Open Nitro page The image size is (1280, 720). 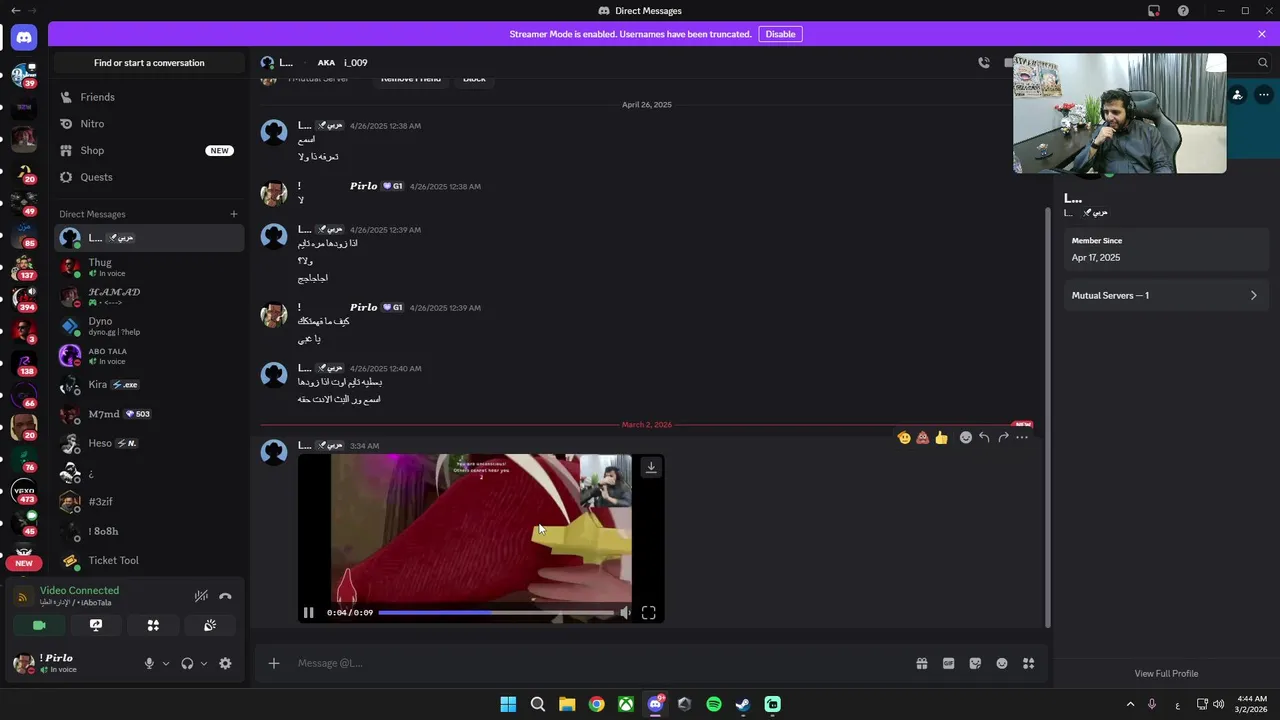[149, 124]
